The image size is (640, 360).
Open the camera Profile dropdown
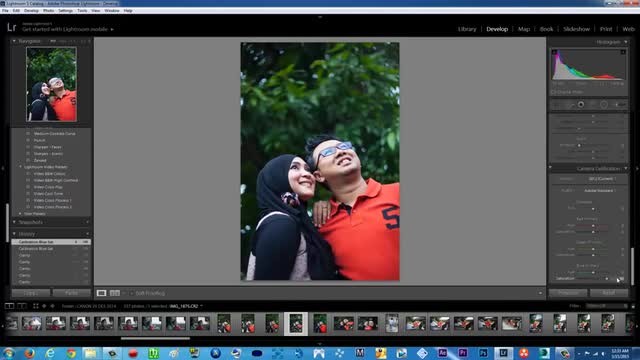599,191
